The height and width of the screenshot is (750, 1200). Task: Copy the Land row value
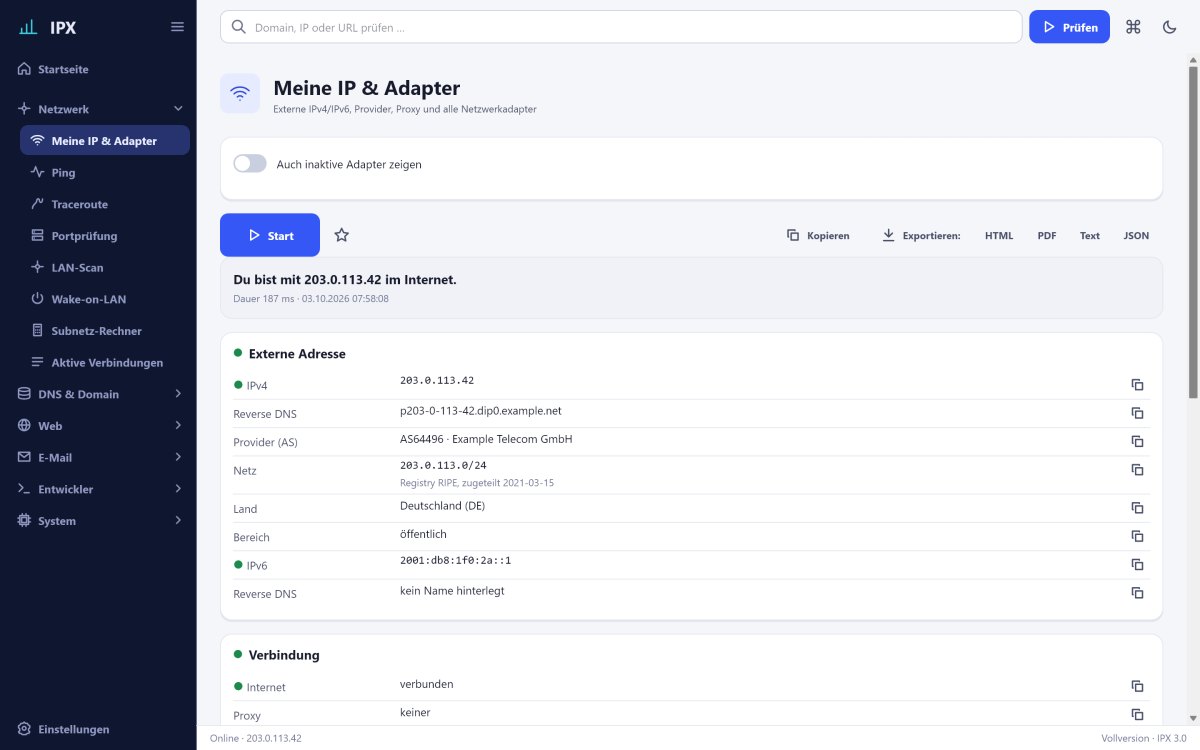1137,508
